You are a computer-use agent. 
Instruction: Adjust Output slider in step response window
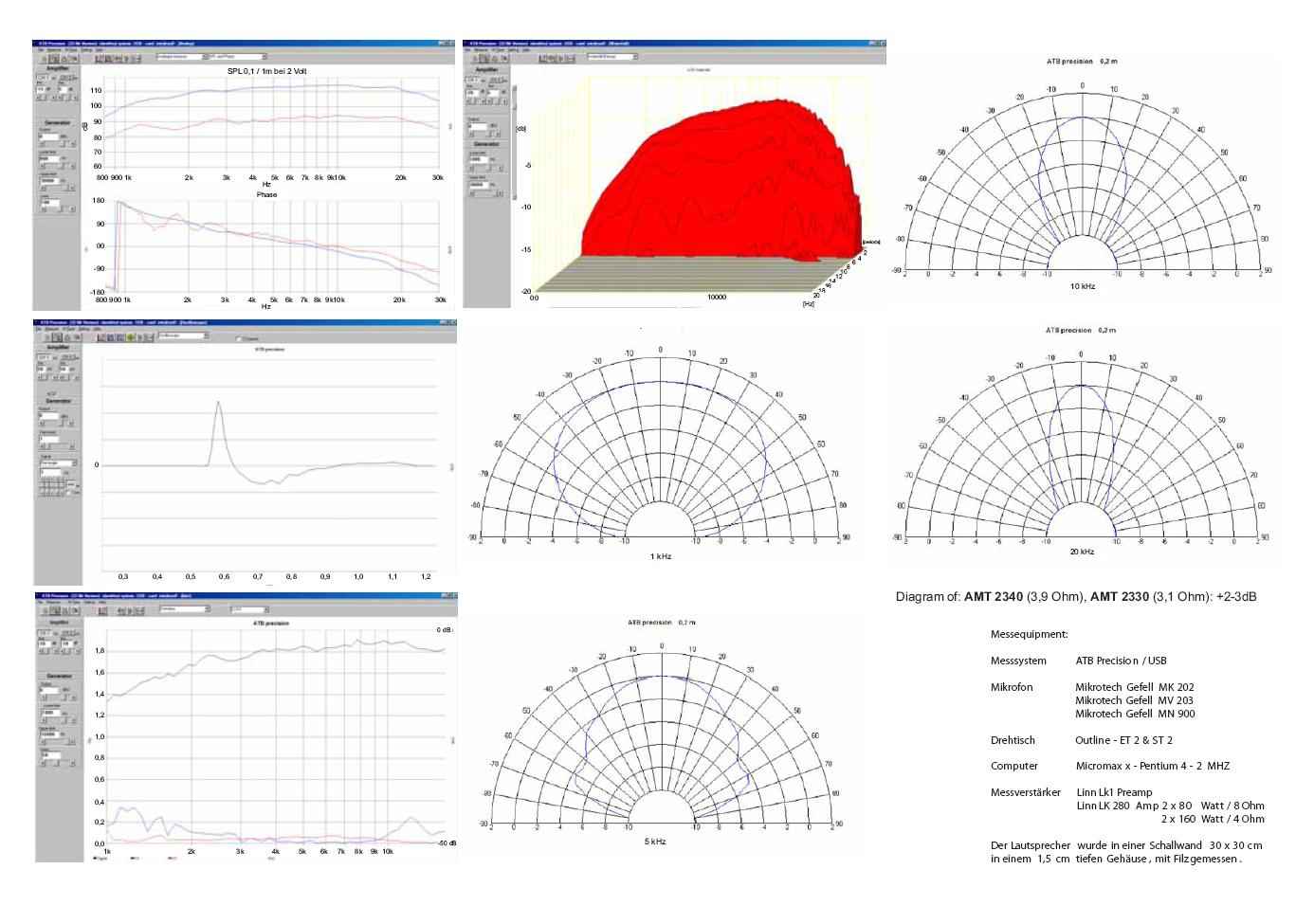[57, 423]
